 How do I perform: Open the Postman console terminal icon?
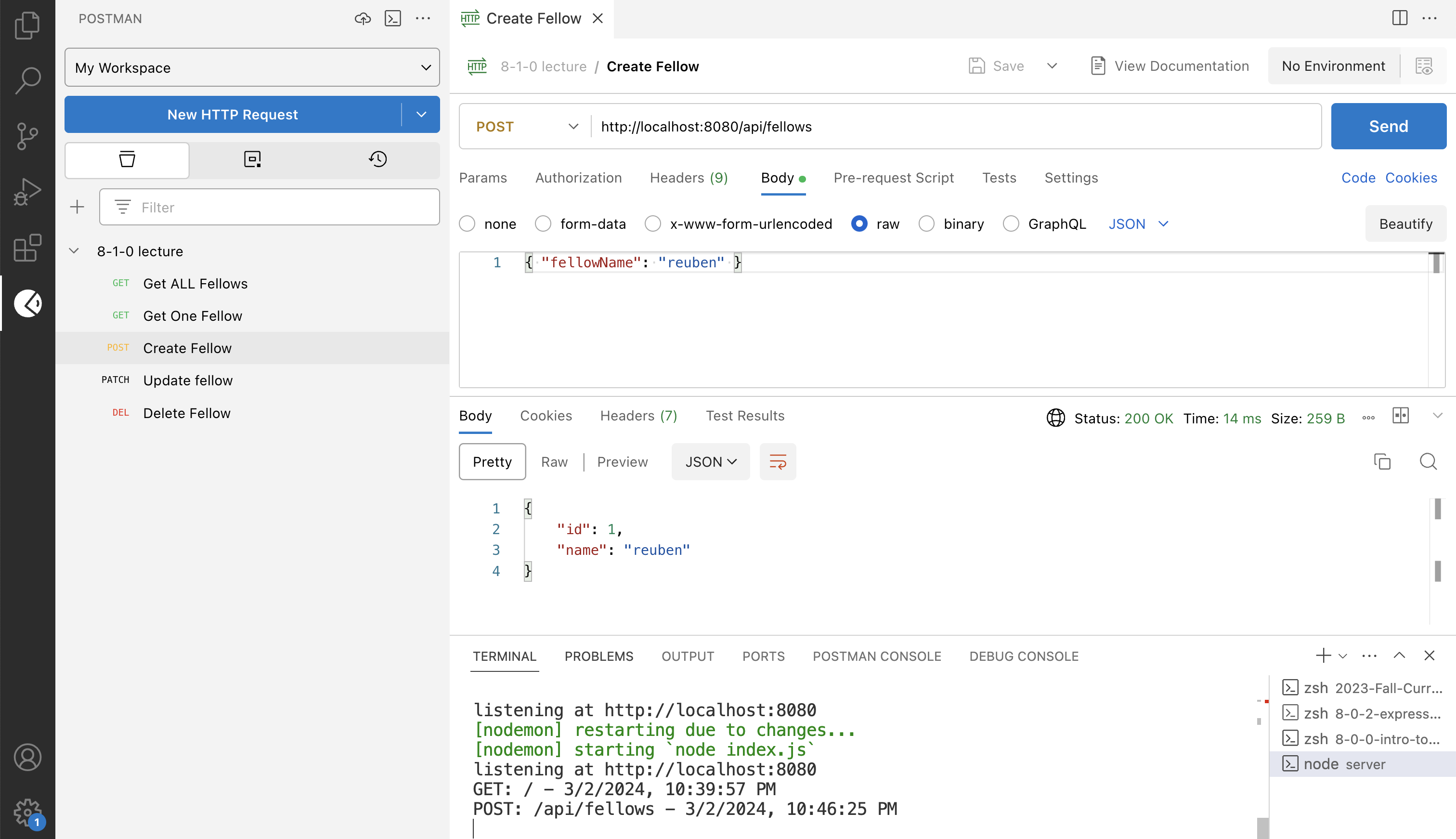tap(393, 18)
